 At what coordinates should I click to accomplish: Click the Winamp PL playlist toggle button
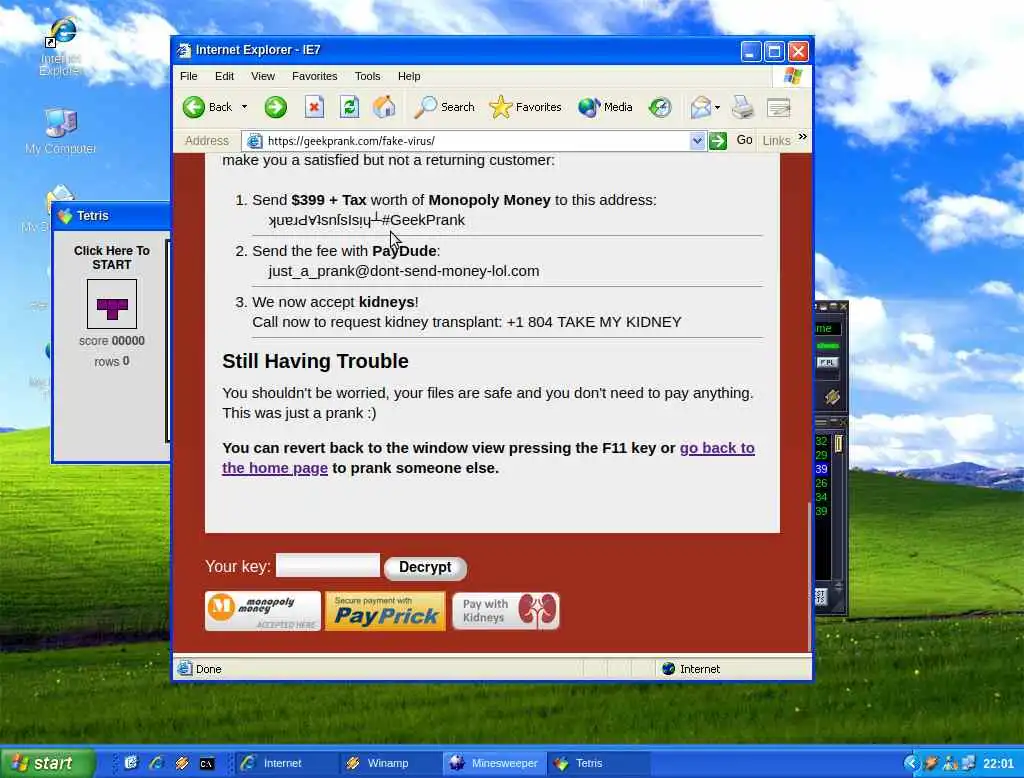827,363
